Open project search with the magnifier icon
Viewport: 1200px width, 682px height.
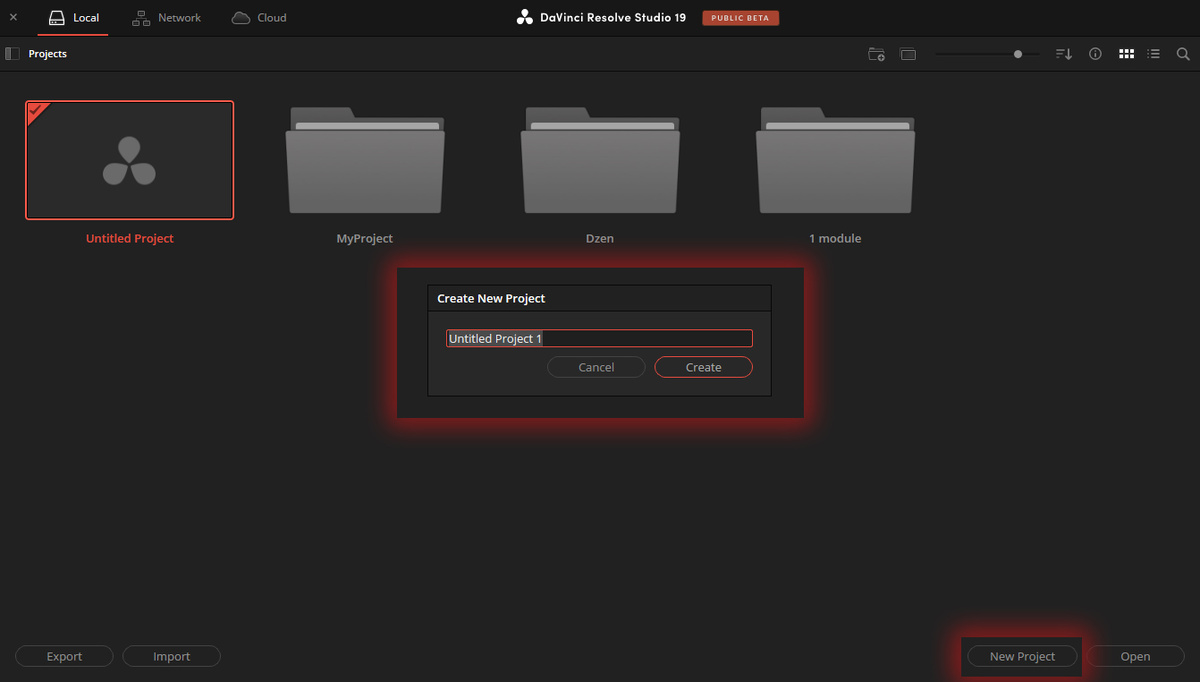click(x=1182, y=54)
